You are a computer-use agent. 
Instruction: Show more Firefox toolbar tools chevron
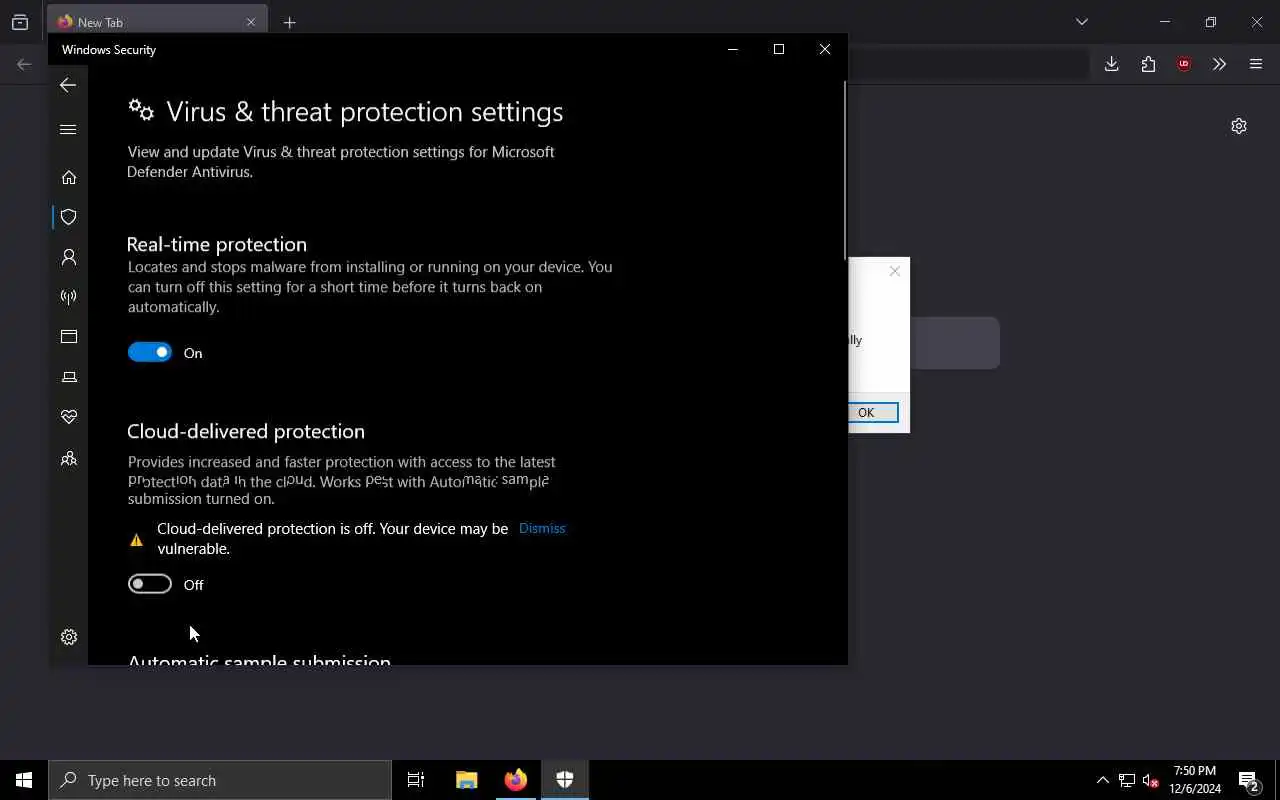tap(1219, 64)
